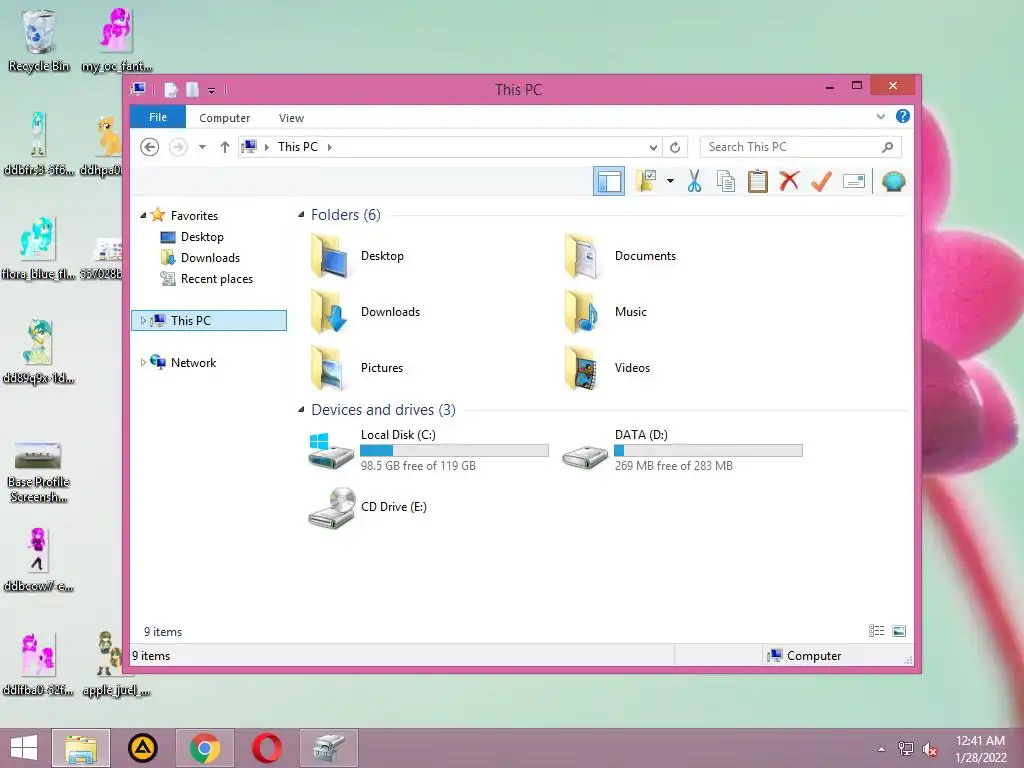
Task: Expand the Network tree node
Action: coord(143,362)
